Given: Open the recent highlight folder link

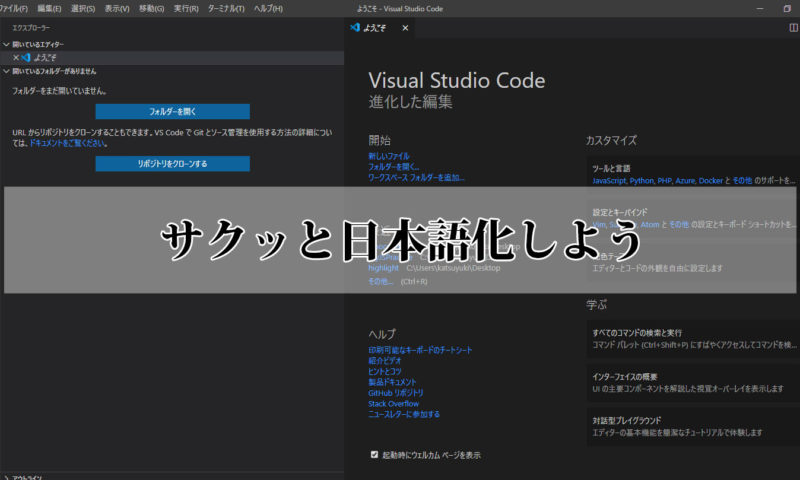Looking at the screenshot, I should [x=383, y=268].
